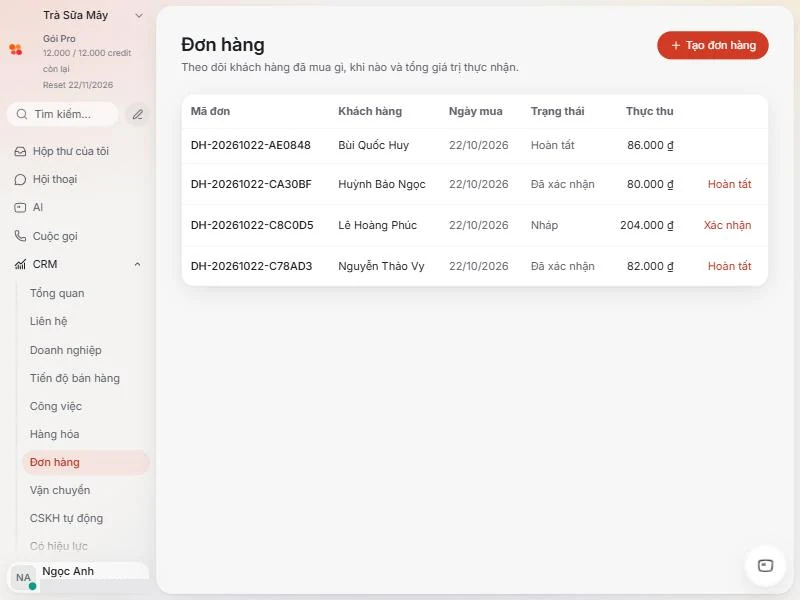Image resolution: width=800 pixels, height=600 pixels.
Task: Open Doanh nghiệp page
Action: (66, 350)
